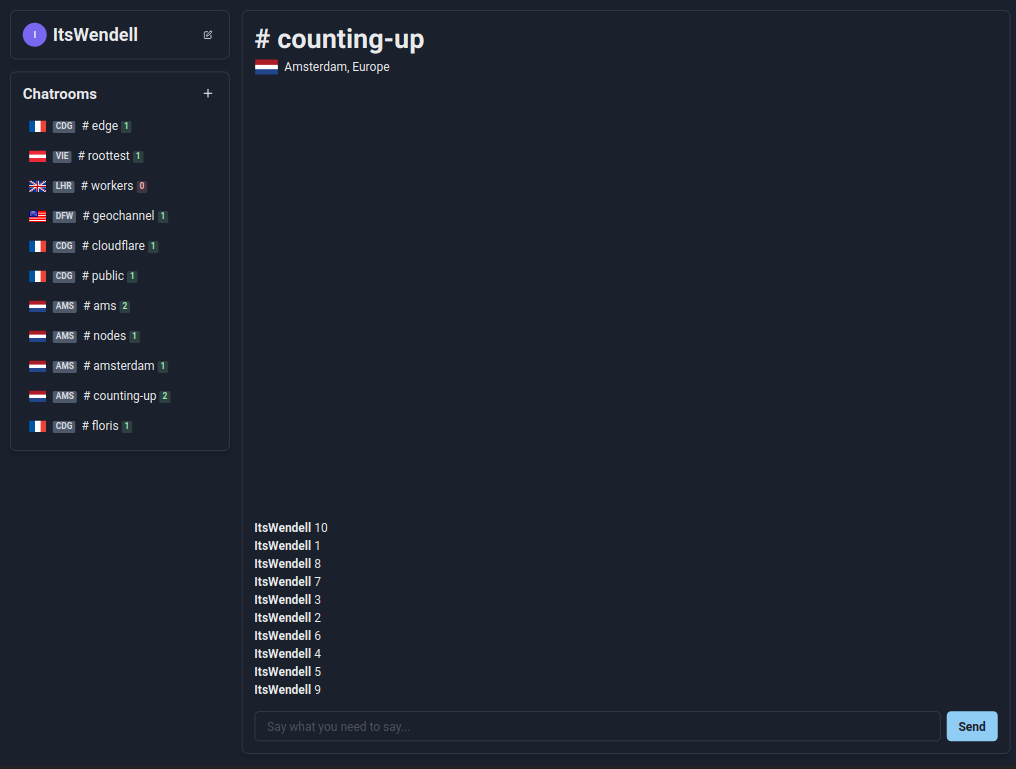
Task: Click the UK flag beside # workers
Action: pyautogui.click(x=38, y=187)
